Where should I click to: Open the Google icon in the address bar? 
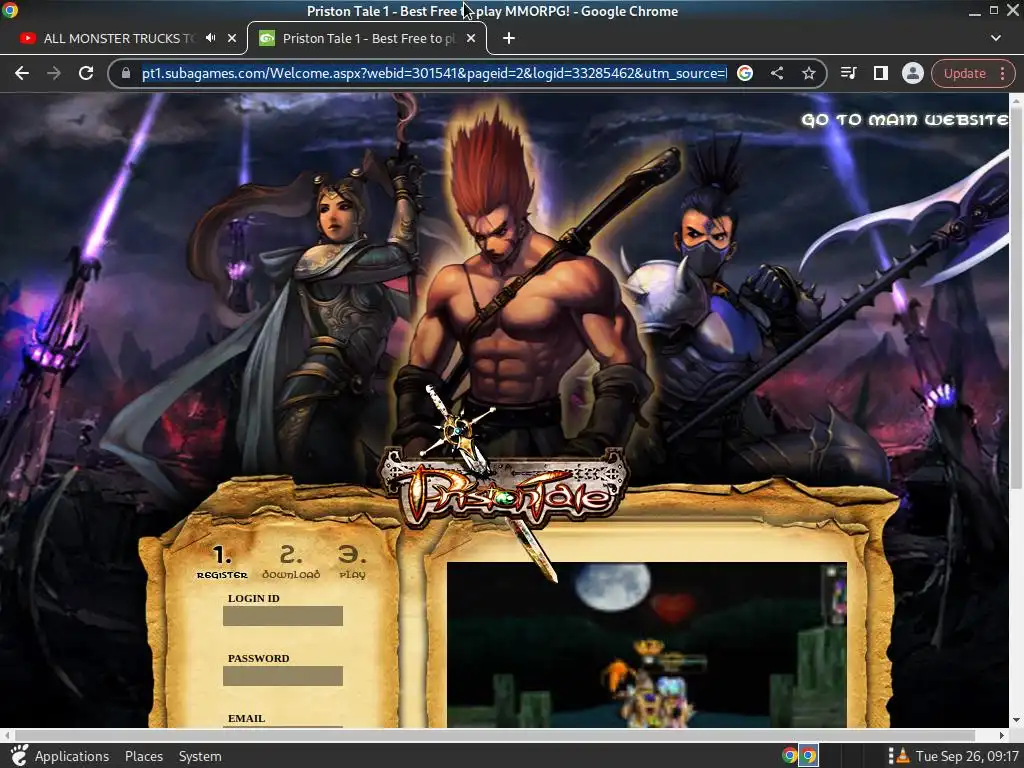click(x=745, y=73)
